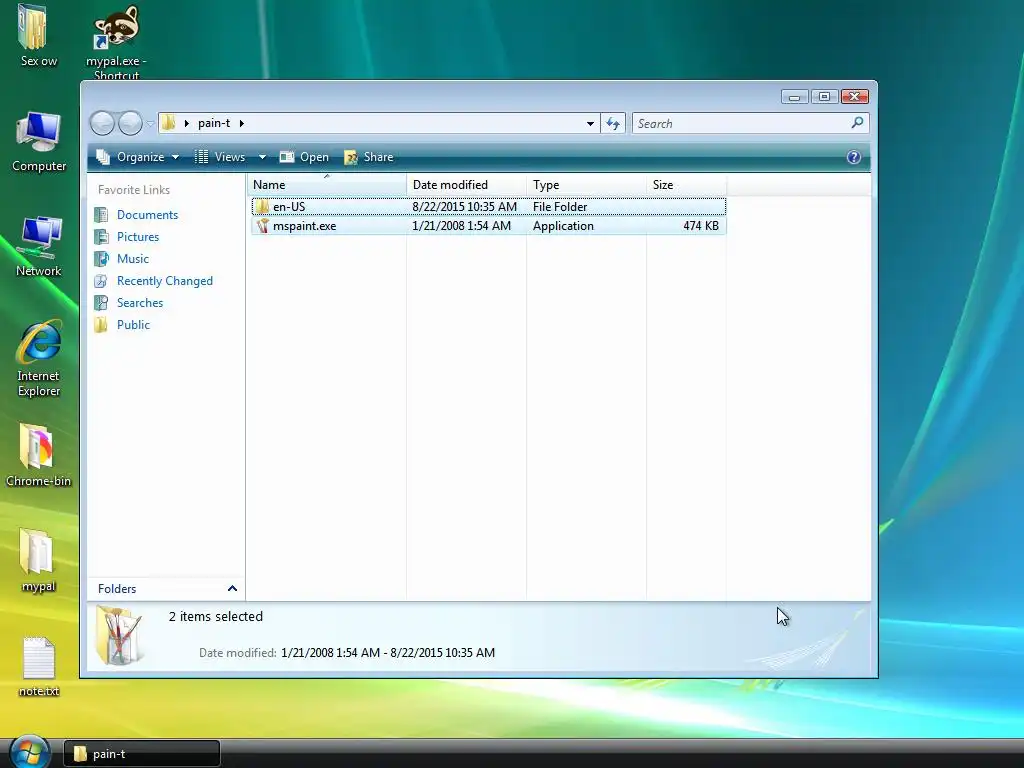
Task: Click the 1/21/2008 1:54 AM date cell
Action: [x=461, y=226]
